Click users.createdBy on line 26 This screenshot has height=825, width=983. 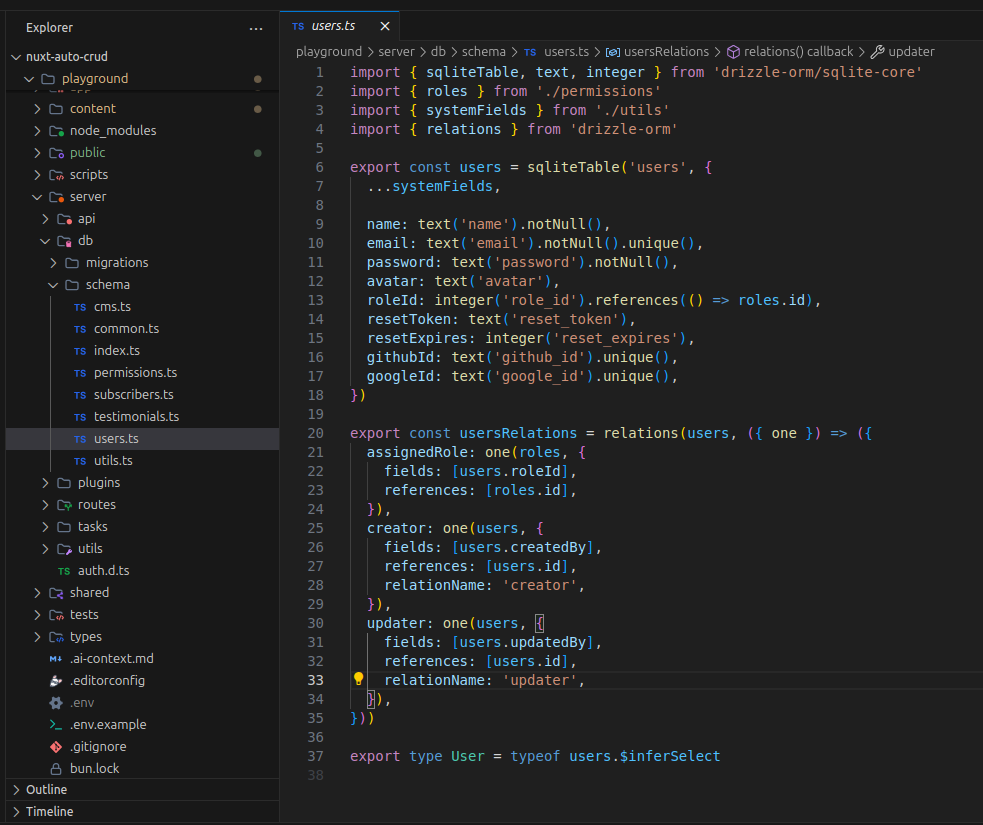point(523,547)
